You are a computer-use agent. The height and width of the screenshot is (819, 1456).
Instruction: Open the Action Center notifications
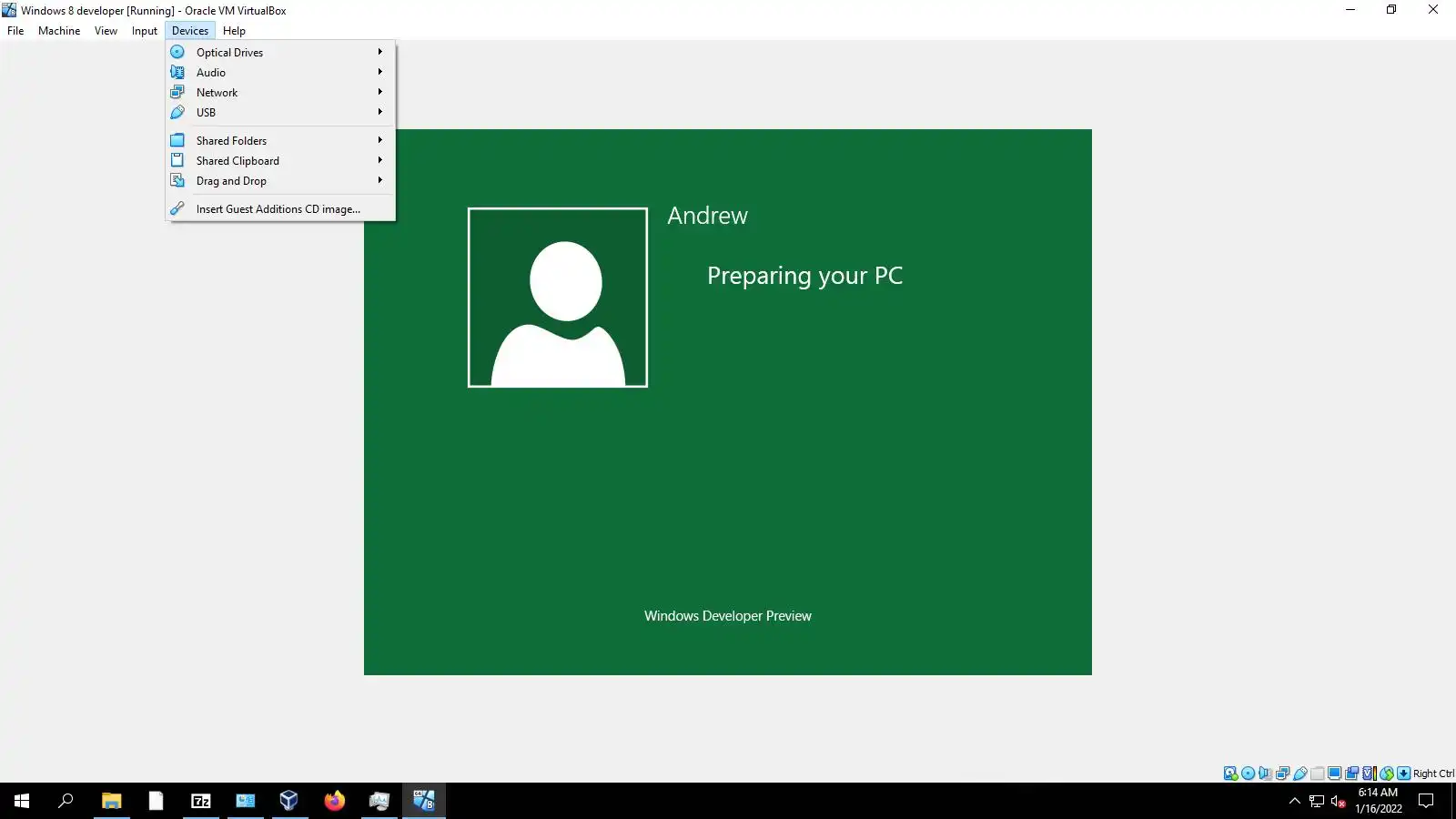[1426, 801]
